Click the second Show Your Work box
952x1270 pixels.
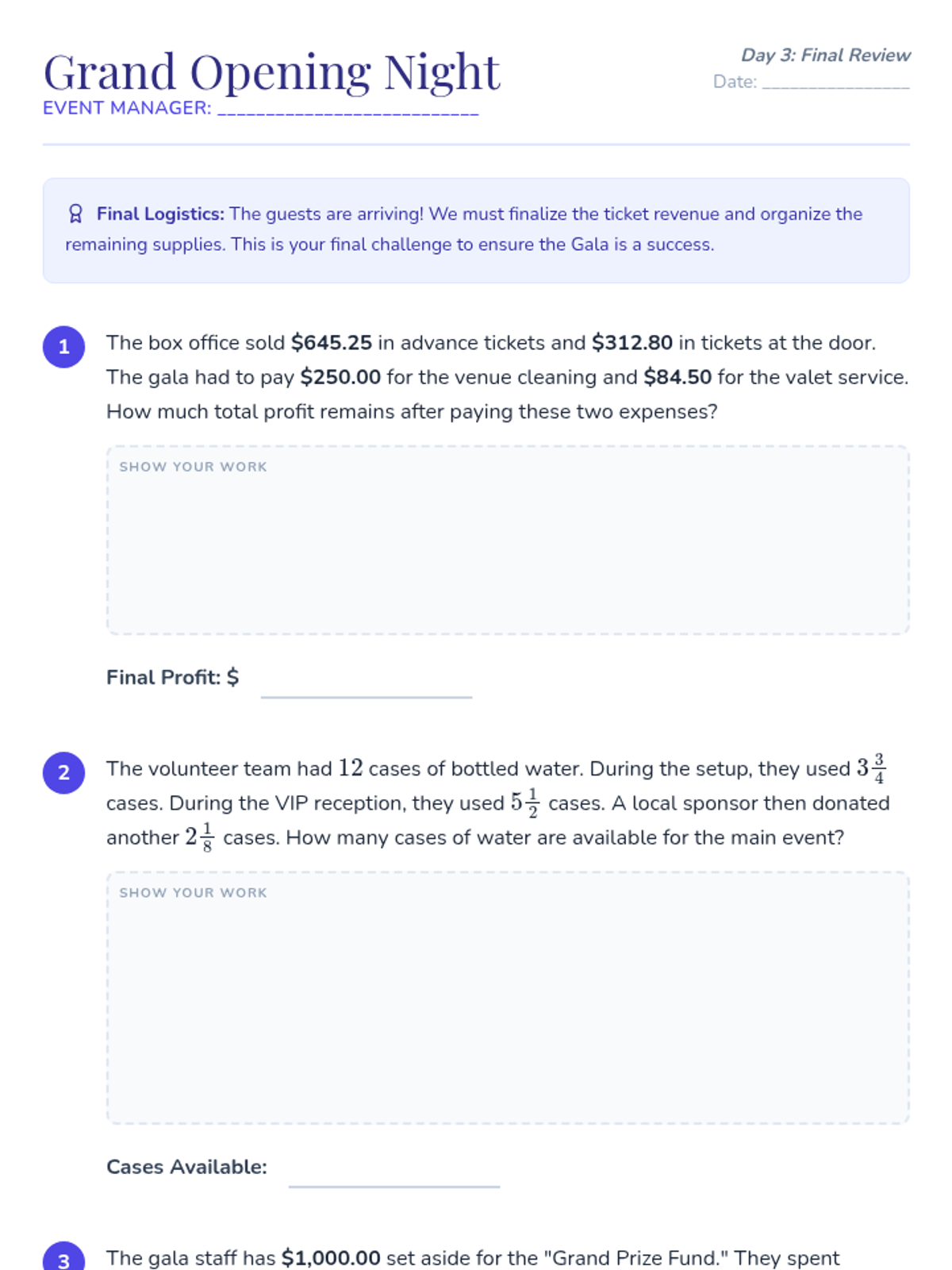[x=508, y=998]
